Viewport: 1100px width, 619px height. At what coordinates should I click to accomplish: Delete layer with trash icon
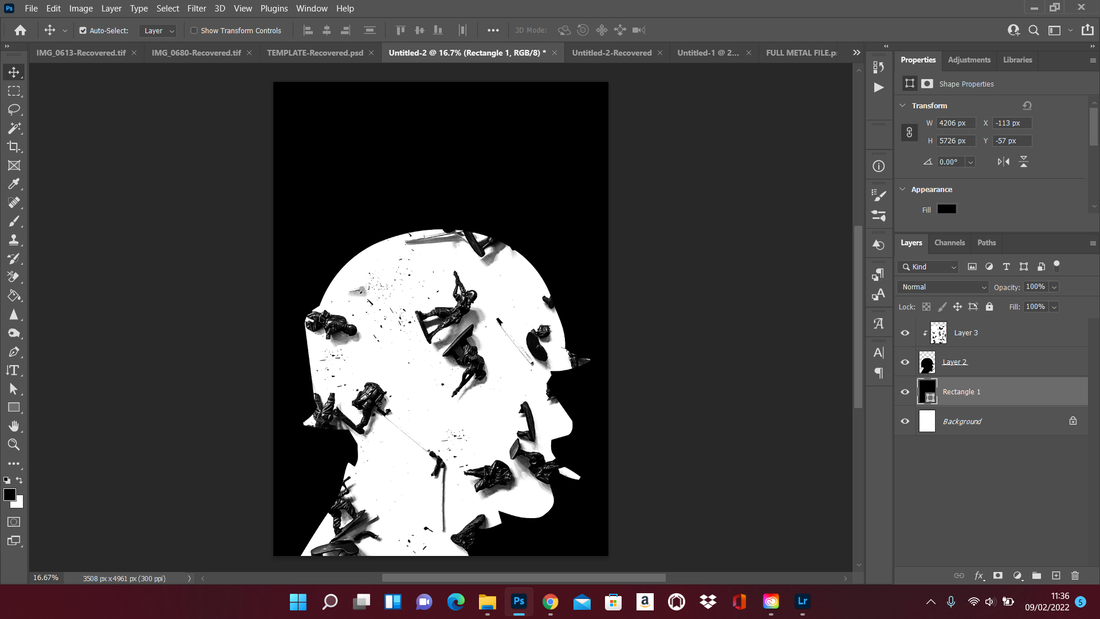pyautogui.click(x=1075, y=575)
